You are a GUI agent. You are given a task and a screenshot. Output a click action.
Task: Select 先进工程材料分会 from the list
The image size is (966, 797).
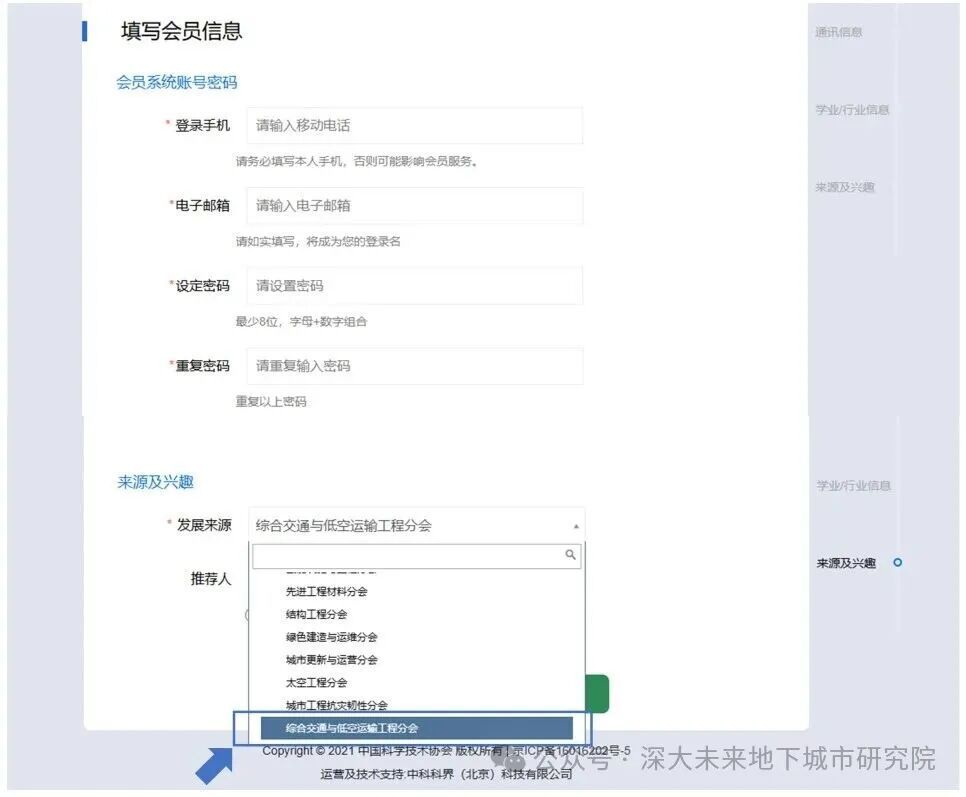click(326, 592)
